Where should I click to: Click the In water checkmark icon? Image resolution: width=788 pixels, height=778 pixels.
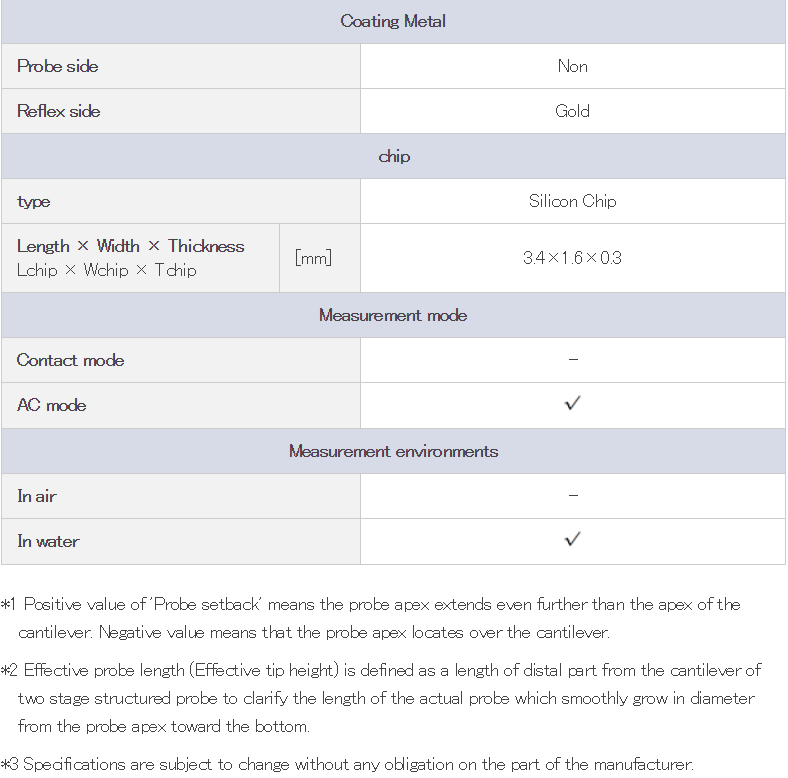572,539
